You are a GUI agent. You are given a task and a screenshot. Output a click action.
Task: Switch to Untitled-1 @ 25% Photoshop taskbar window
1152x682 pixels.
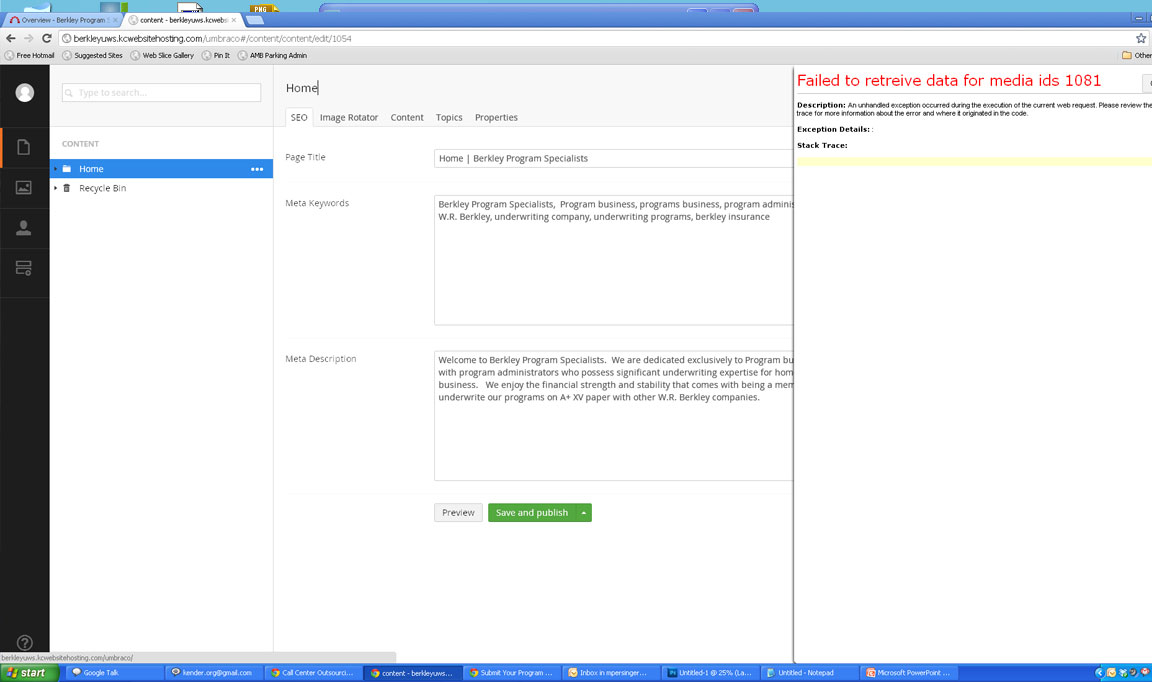click(x=710, y=673)
